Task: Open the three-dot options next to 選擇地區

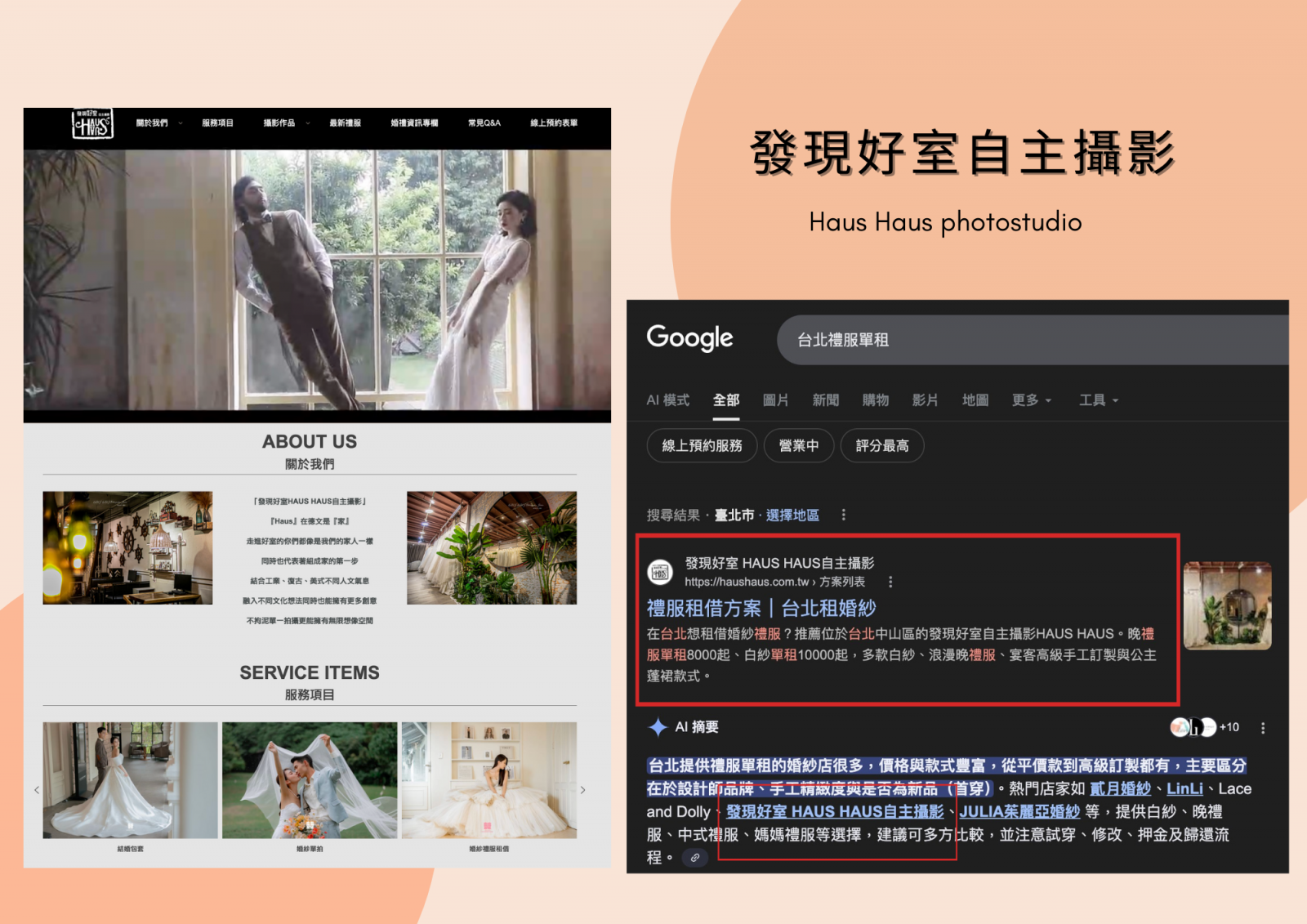Action: point(843,515)
